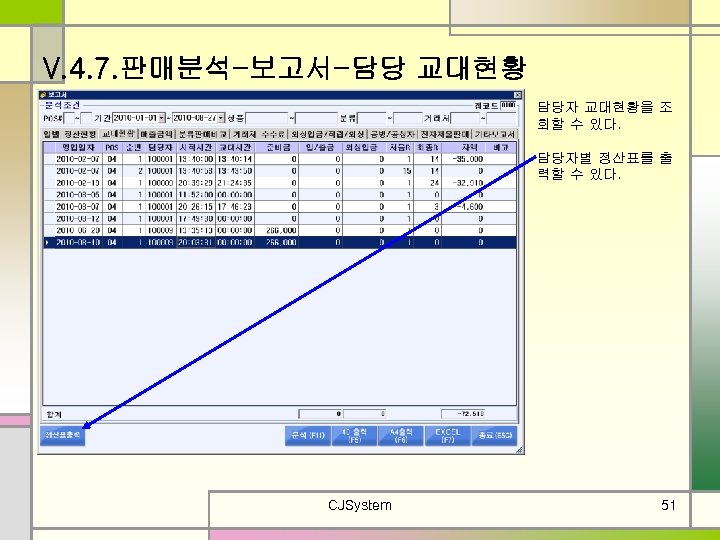Click the 40 출력 (F5) button
Image resolution: width=720 pixels, height=540 pixels.
354,435
